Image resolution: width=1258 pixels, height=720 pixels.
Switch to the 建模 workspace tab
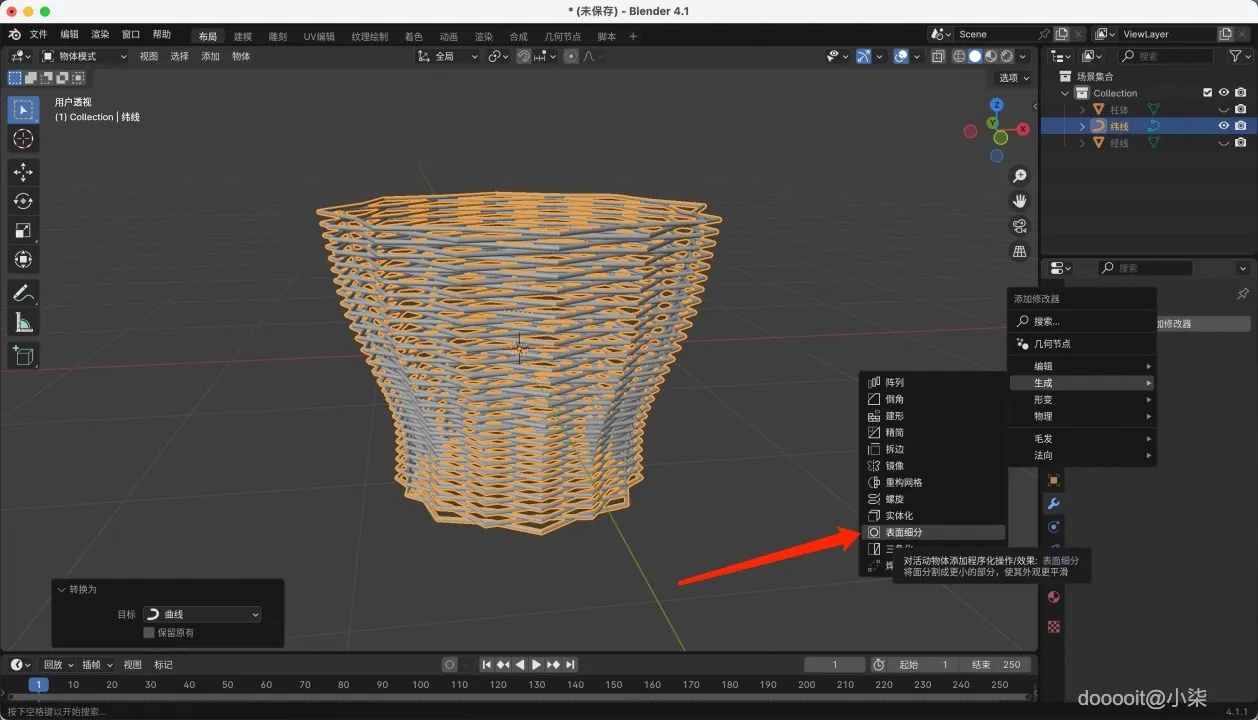(243, 37)
